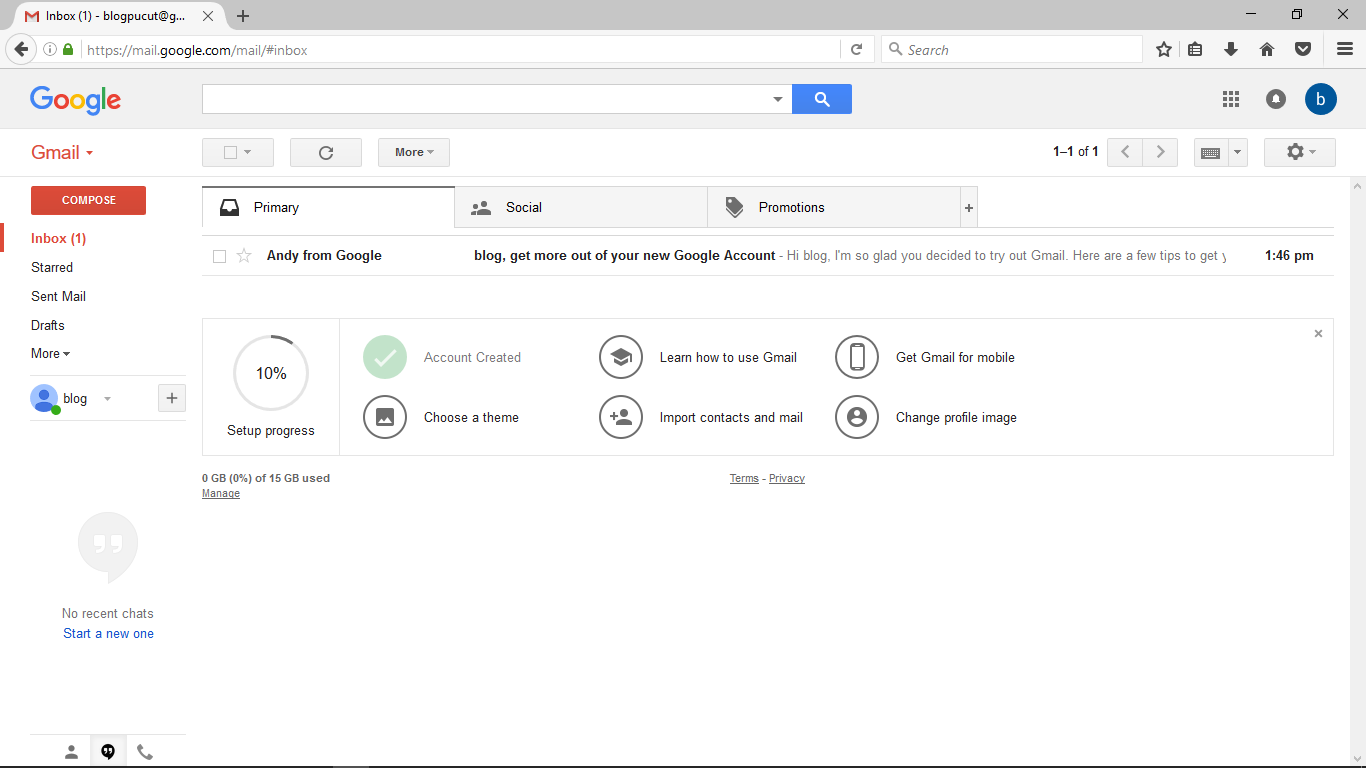
Task: Toggle the select-all checkbox in toolbar
Action: (230, 153)
